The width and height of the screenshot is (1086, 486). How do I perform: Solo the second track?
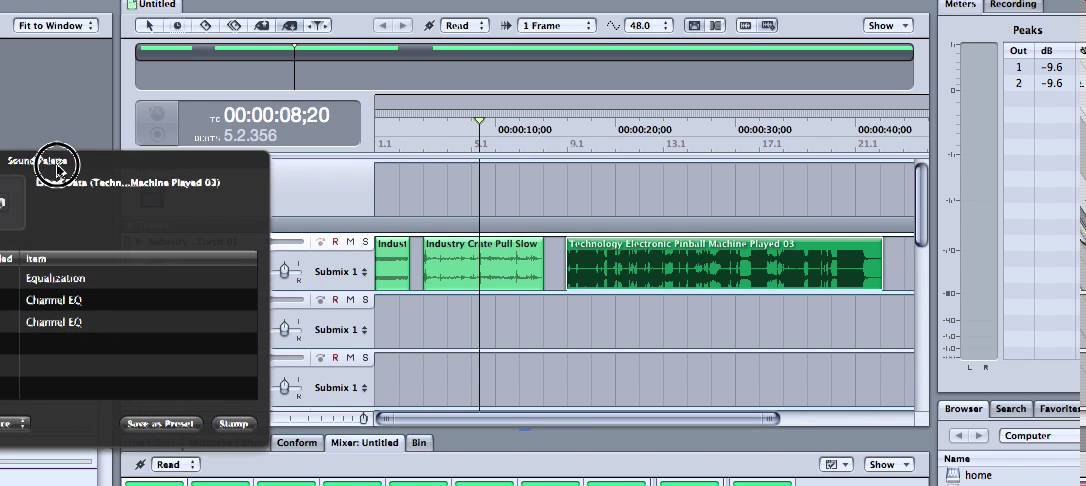tap(365, 300)
